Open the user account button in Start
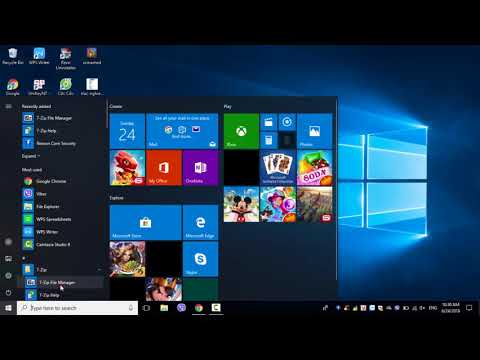This screenshot has height=360, width=480. 8,242
